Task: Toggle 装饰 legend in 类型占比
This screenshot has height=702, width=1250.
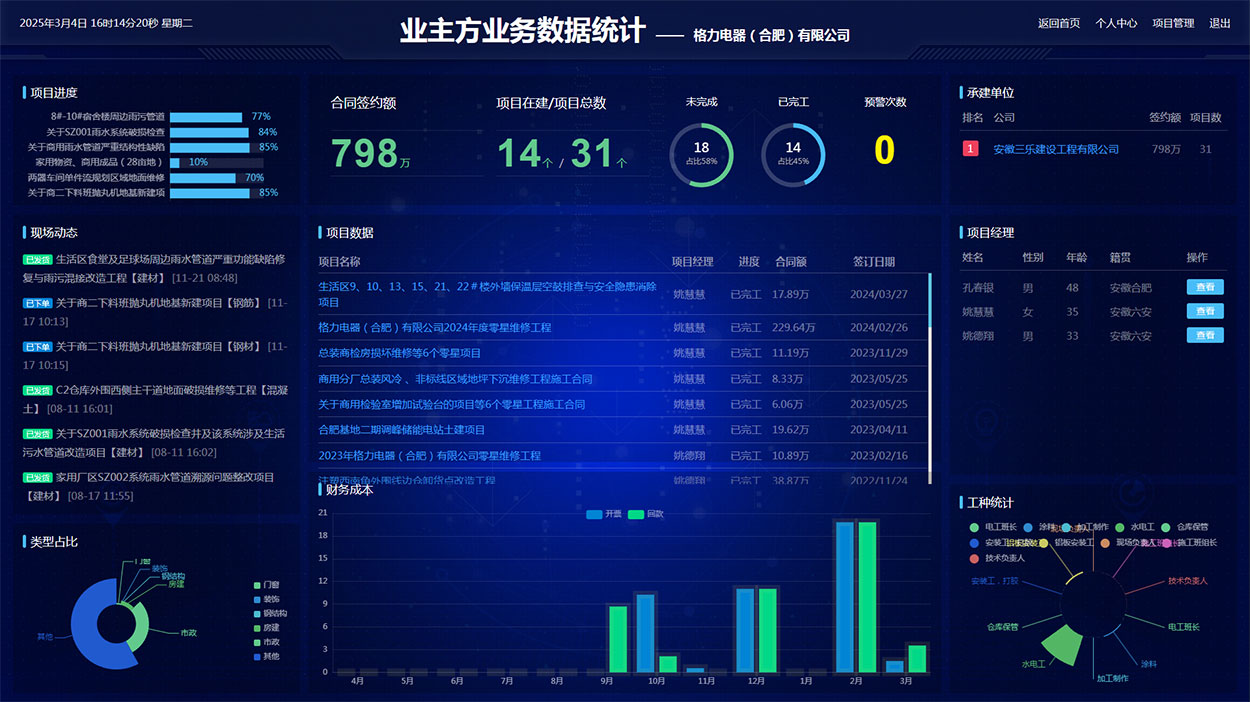Action: coord(266,599)
